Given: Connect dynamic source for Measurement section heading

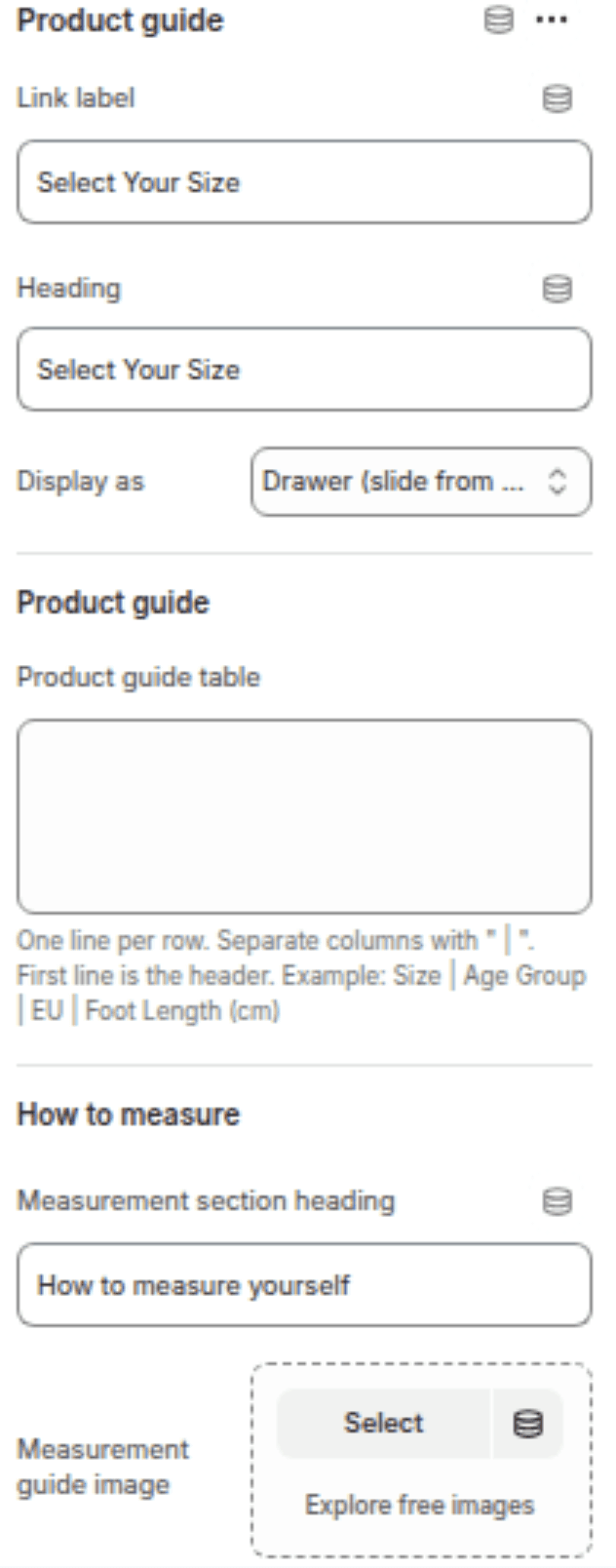Looking at the screenshot, I should (x=557, y=1201).
